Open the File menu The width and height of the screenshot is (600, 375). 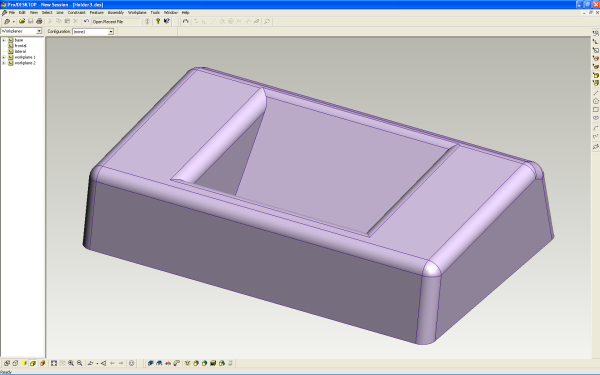[11, 13]
